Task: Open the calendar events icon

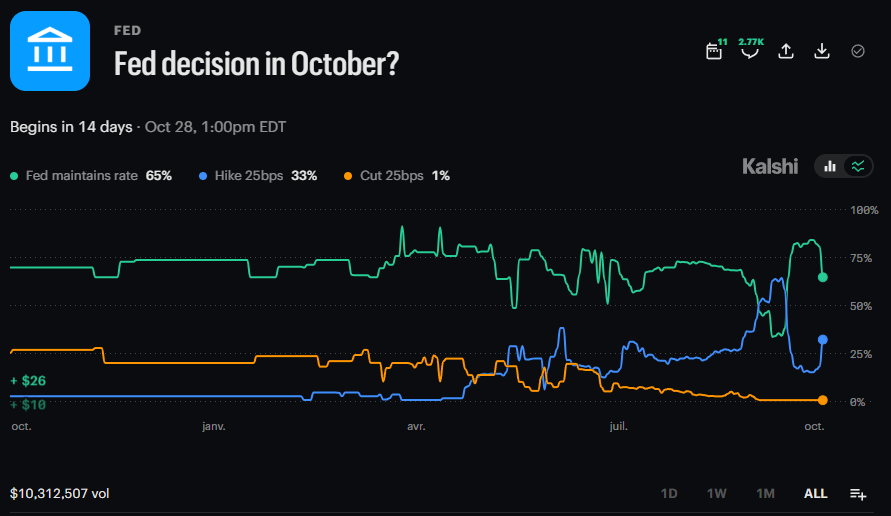Action: (x=714, y=51)
